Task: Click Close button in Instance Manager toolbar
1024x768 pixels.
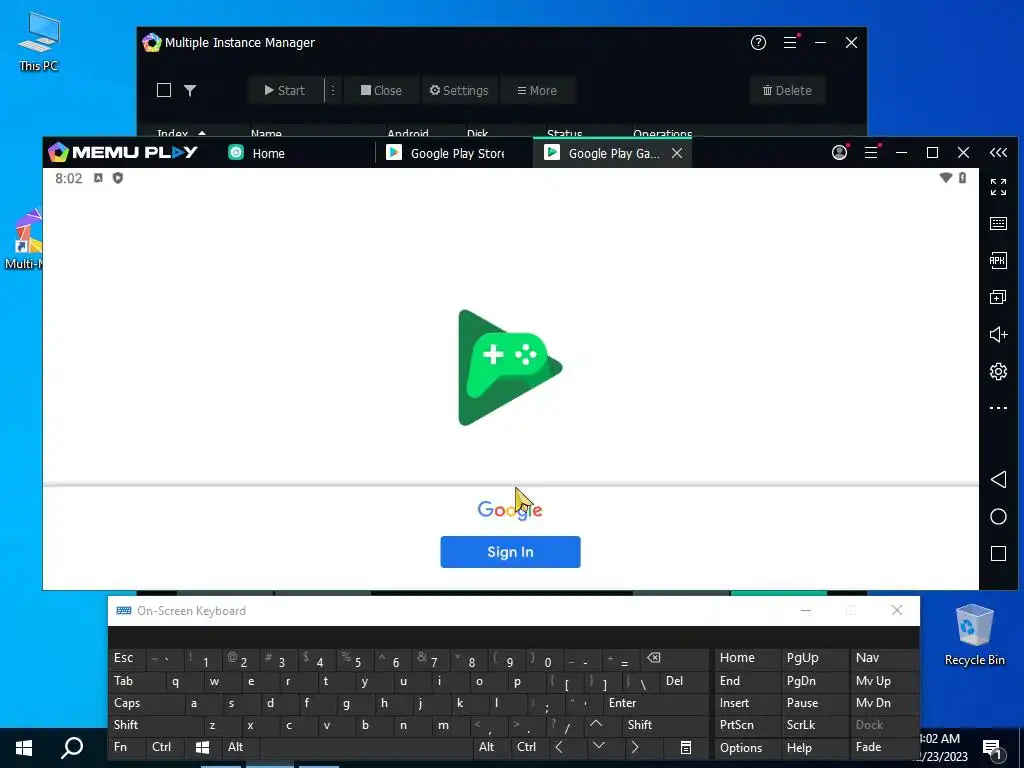Action: [x=381, y=90]
